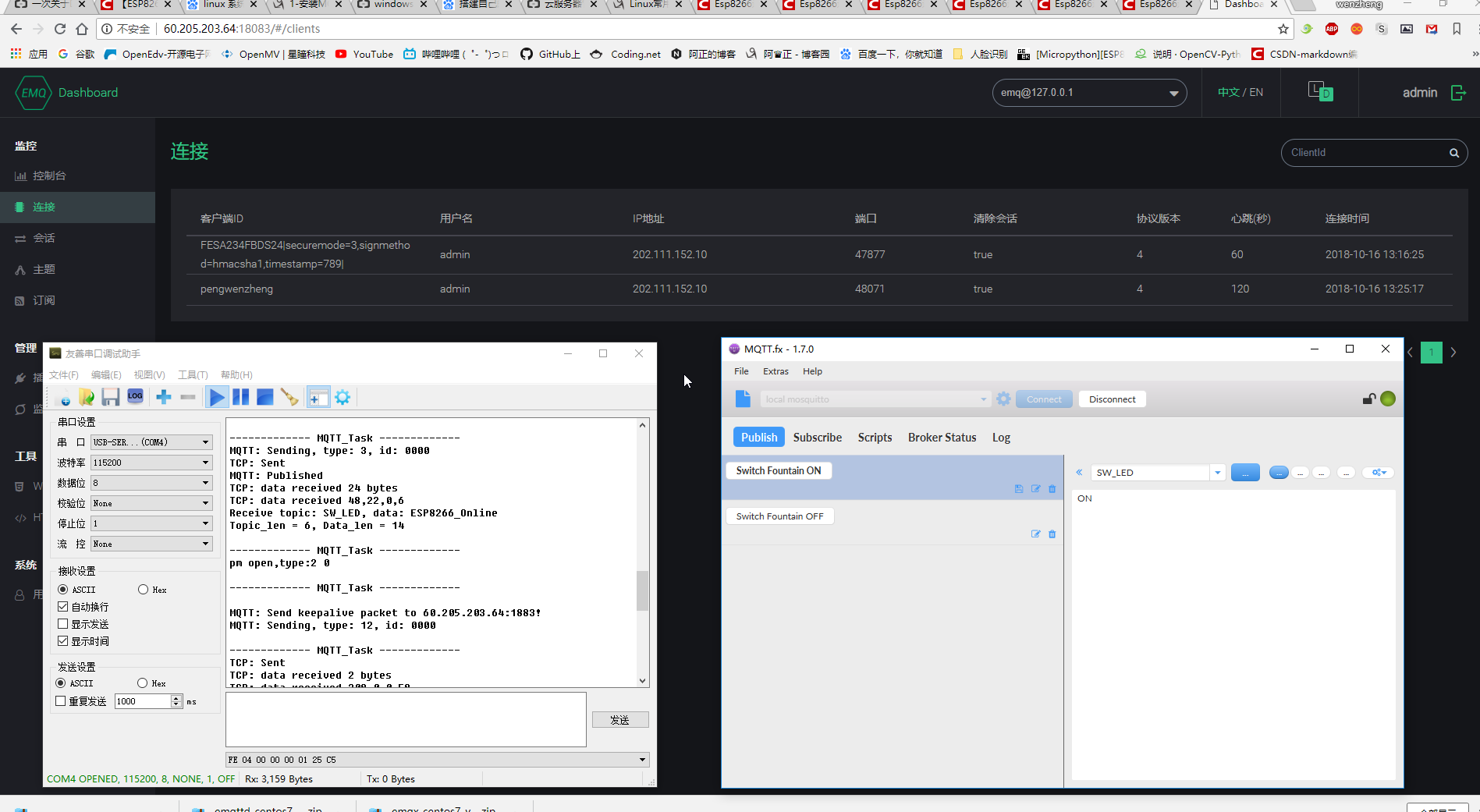Click the floppy save icon in serial tool toolbar
Image resolution: width=1480 pixels, height=812 pixels.
click(x=111, y=398)
